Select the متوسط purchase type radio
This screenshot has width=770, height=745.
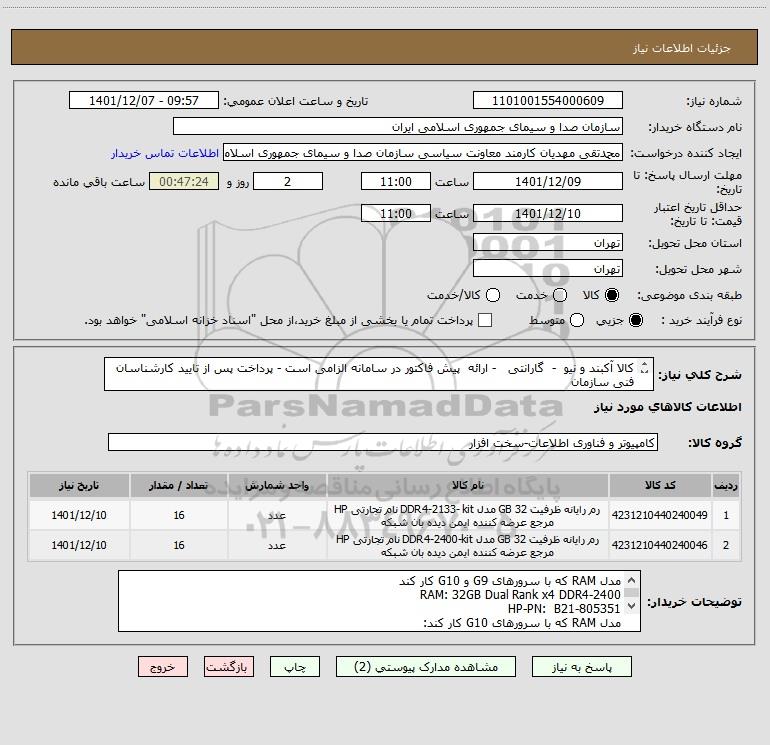coord(577,320)
